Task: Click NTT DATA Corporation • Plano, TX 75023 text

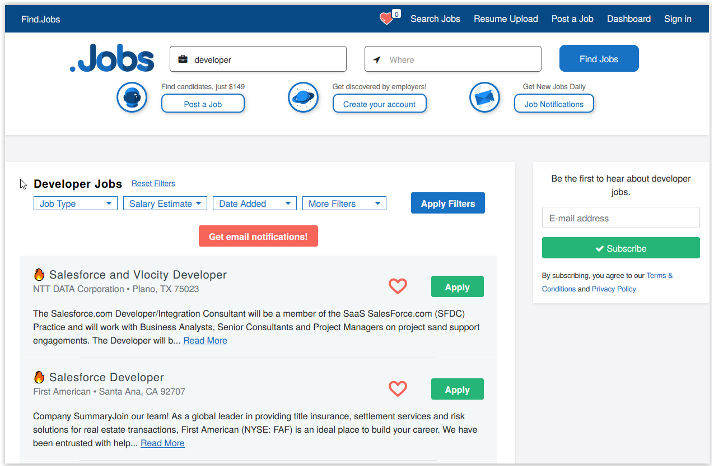Action: tap(116, 289)
